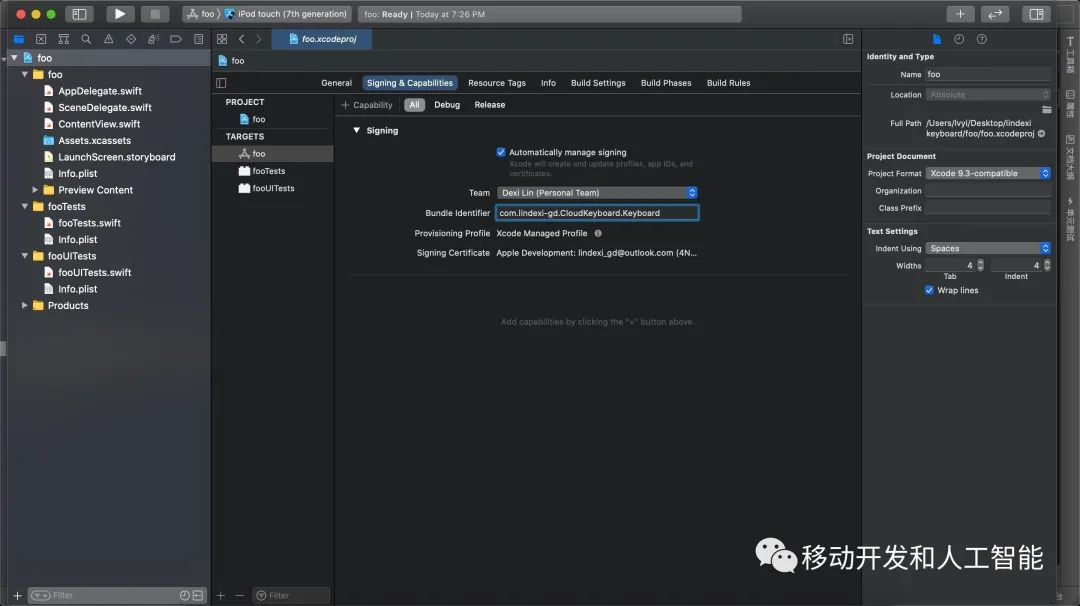
Task: Open the Build Phases tab
Action: coord(666,83)
